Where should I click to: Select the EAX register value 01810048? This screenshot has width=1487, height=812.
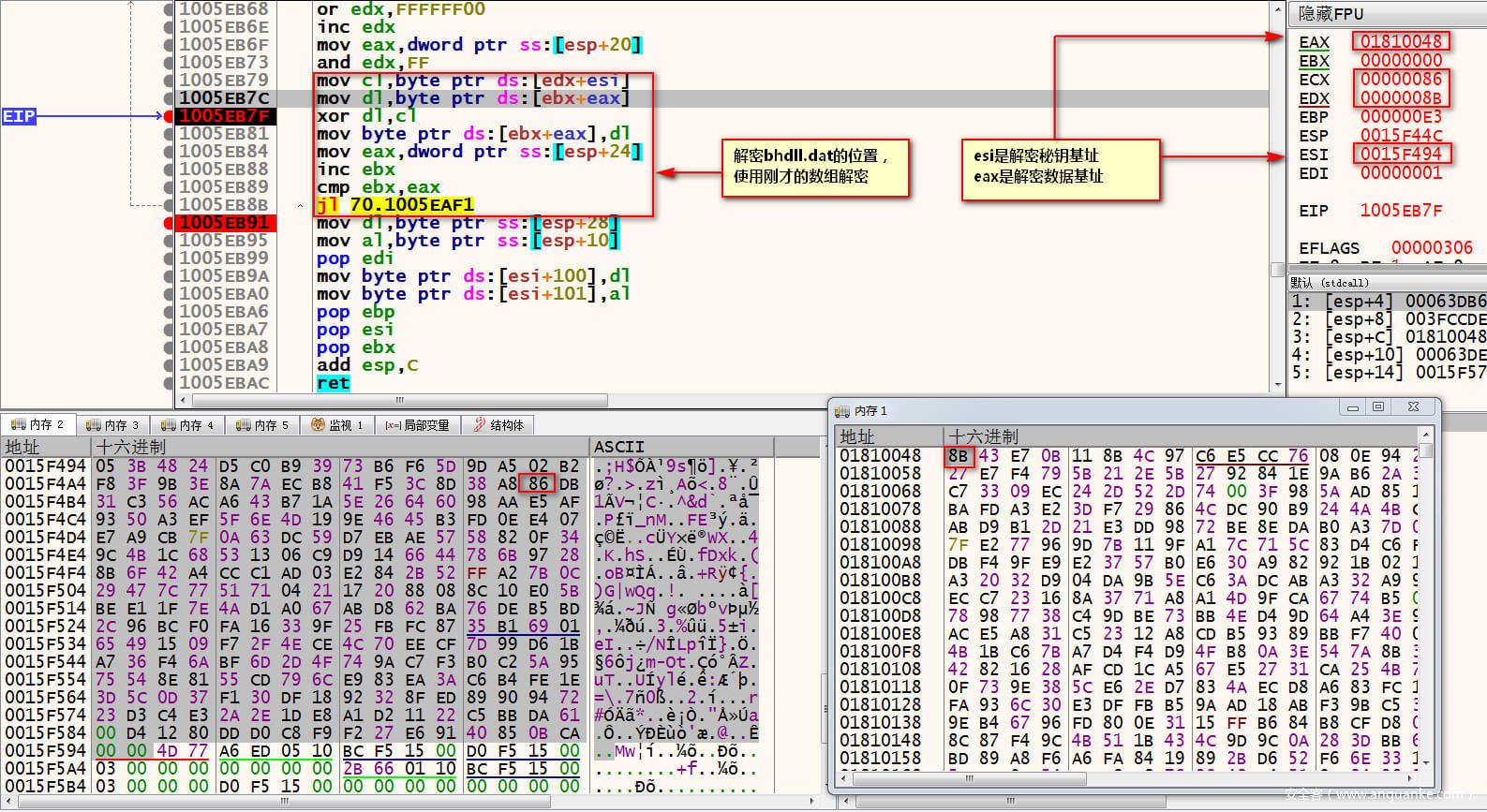1401,41
